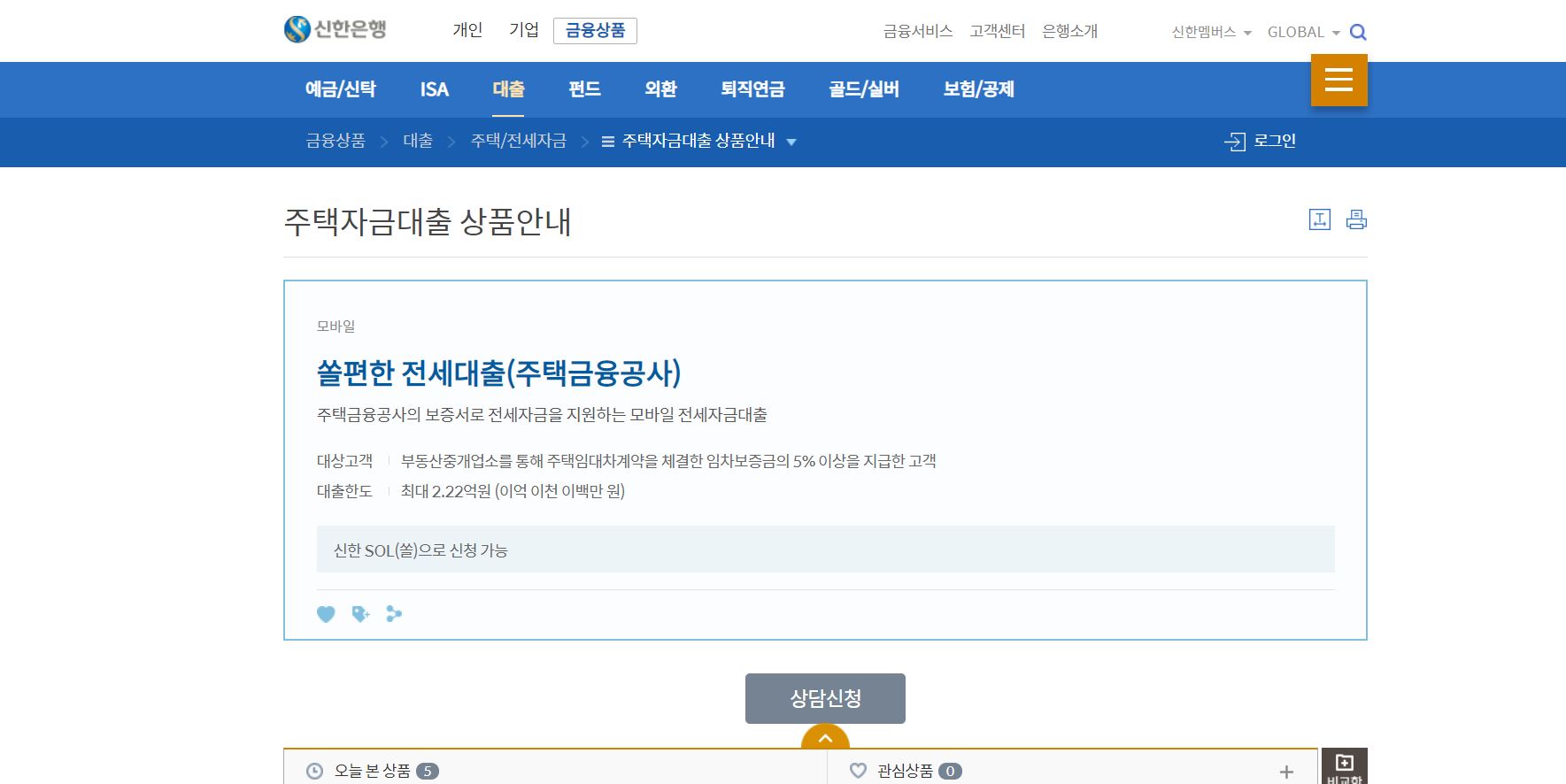
Task: Open the ISA menu
Action: pos(434,89)
